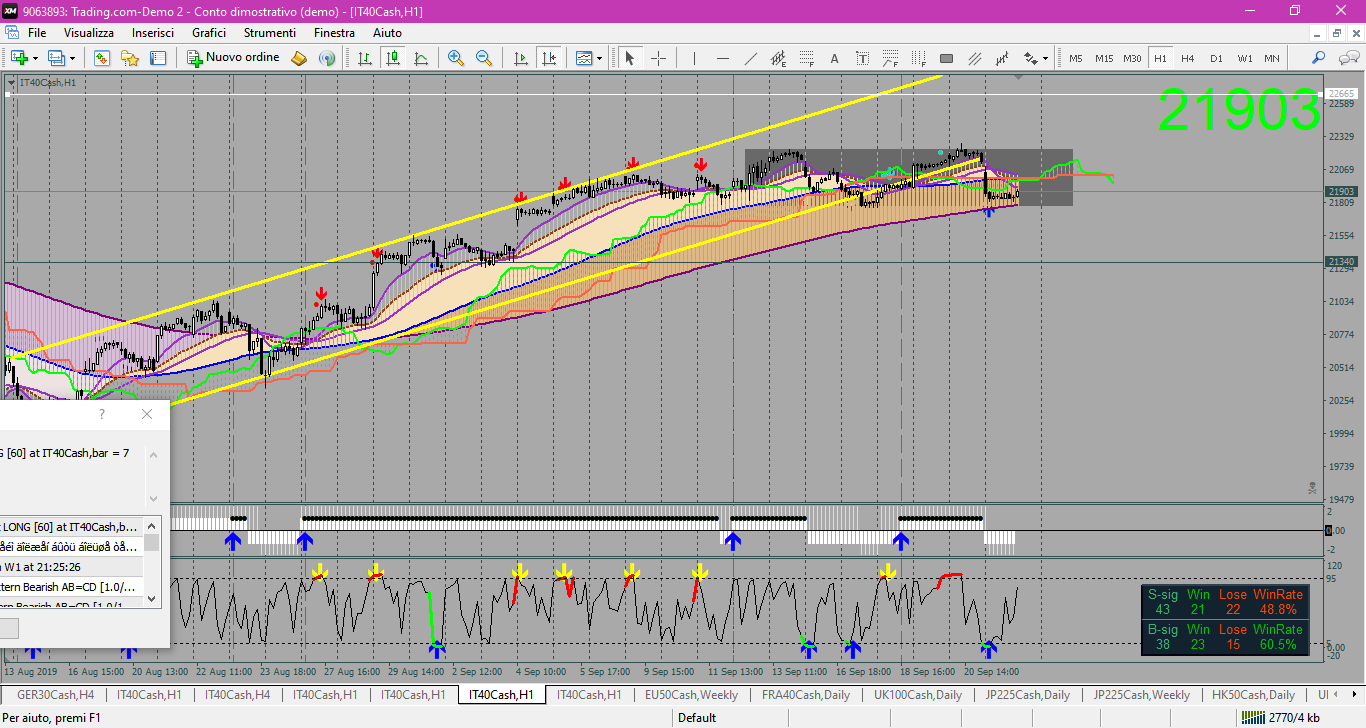Select the horizontal line drawing tool

point(722,58)
